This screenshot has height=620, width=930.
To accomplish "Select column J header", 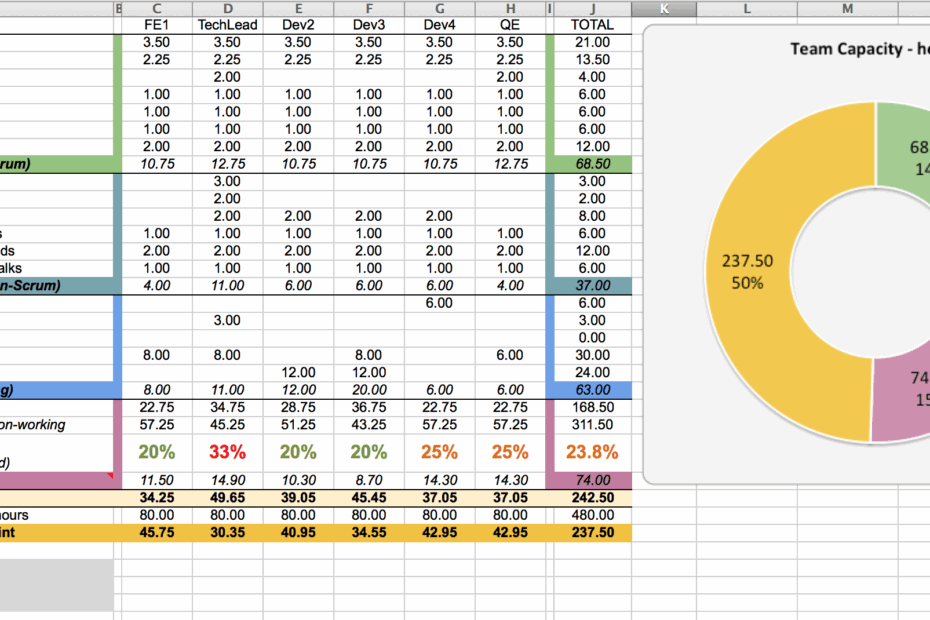I will click(x=593, y=8).
